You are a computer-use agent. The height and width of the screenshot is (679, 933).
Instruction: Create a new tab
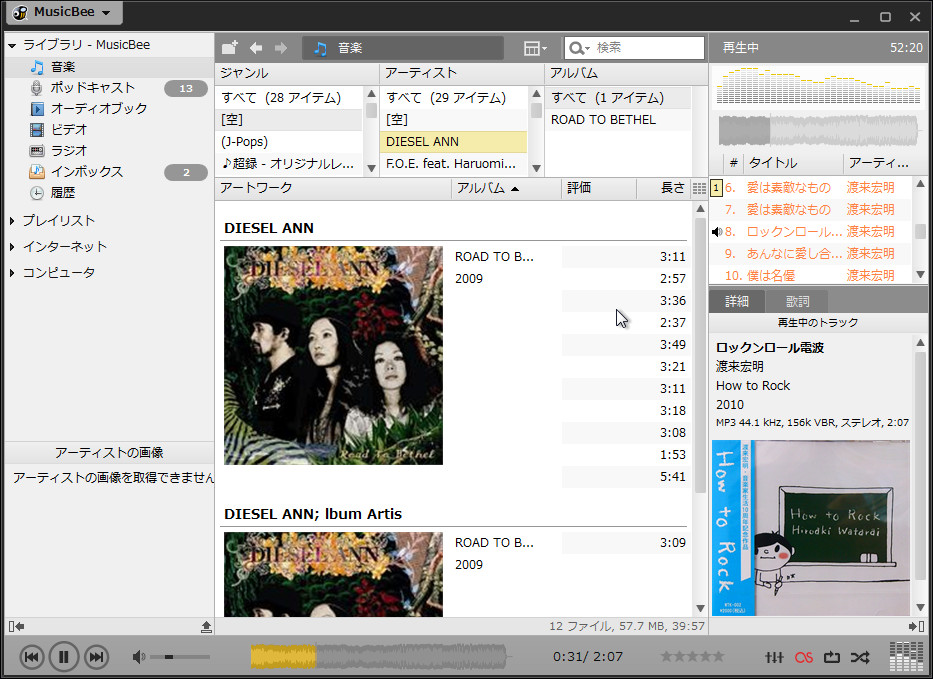228,47
